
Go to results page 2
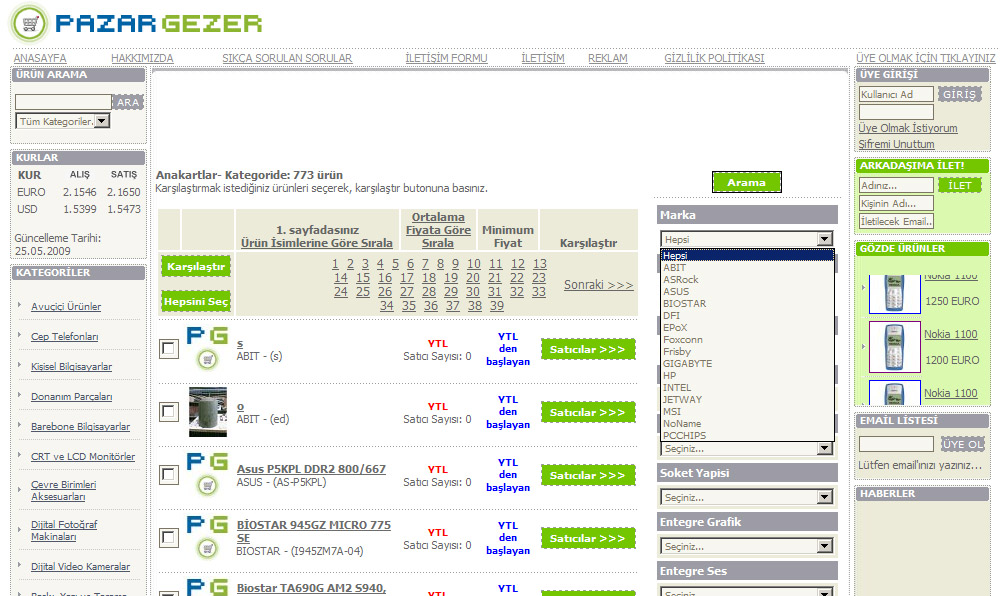(x=350, y=264)
